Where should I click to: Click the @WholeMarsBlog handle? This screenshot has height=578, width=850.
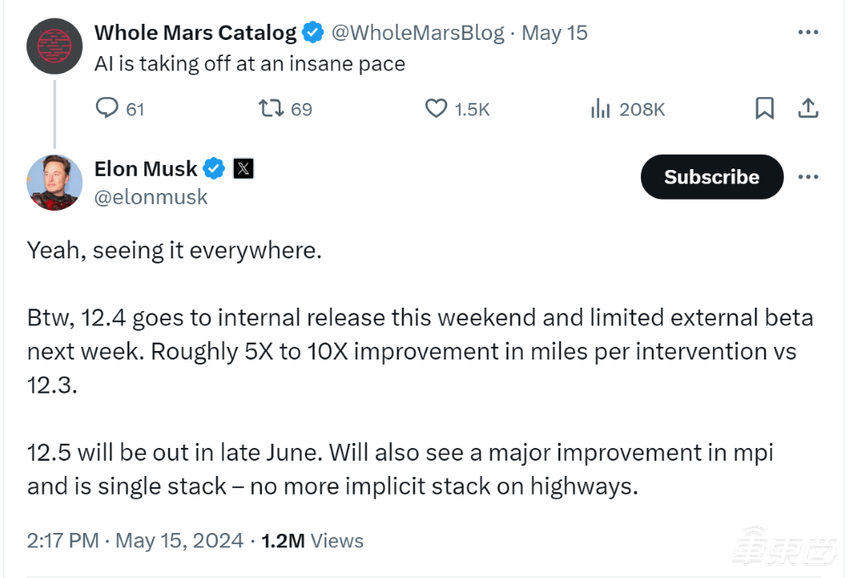point(417,33)
